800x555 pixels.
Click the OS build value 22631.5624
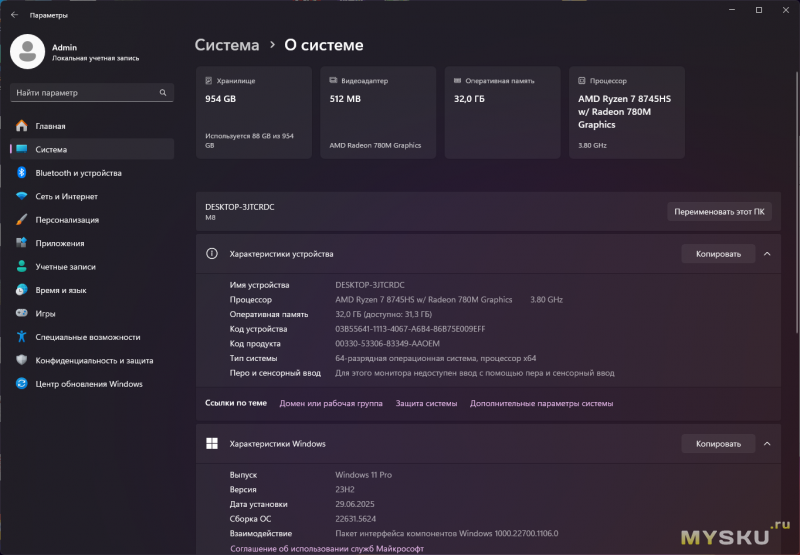pyautogui.click(x=355, y=519)
